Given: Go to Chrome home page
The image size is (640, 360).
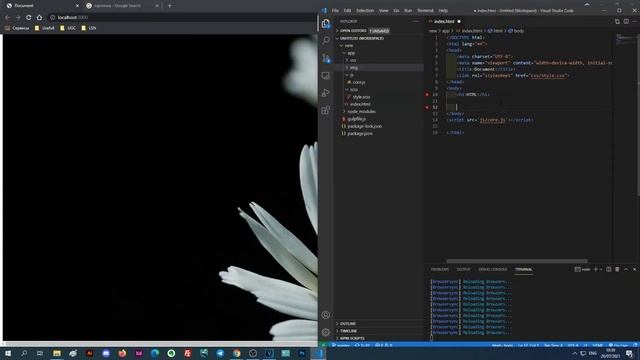Looking at the screenshot, I should [x=39, y=18].
